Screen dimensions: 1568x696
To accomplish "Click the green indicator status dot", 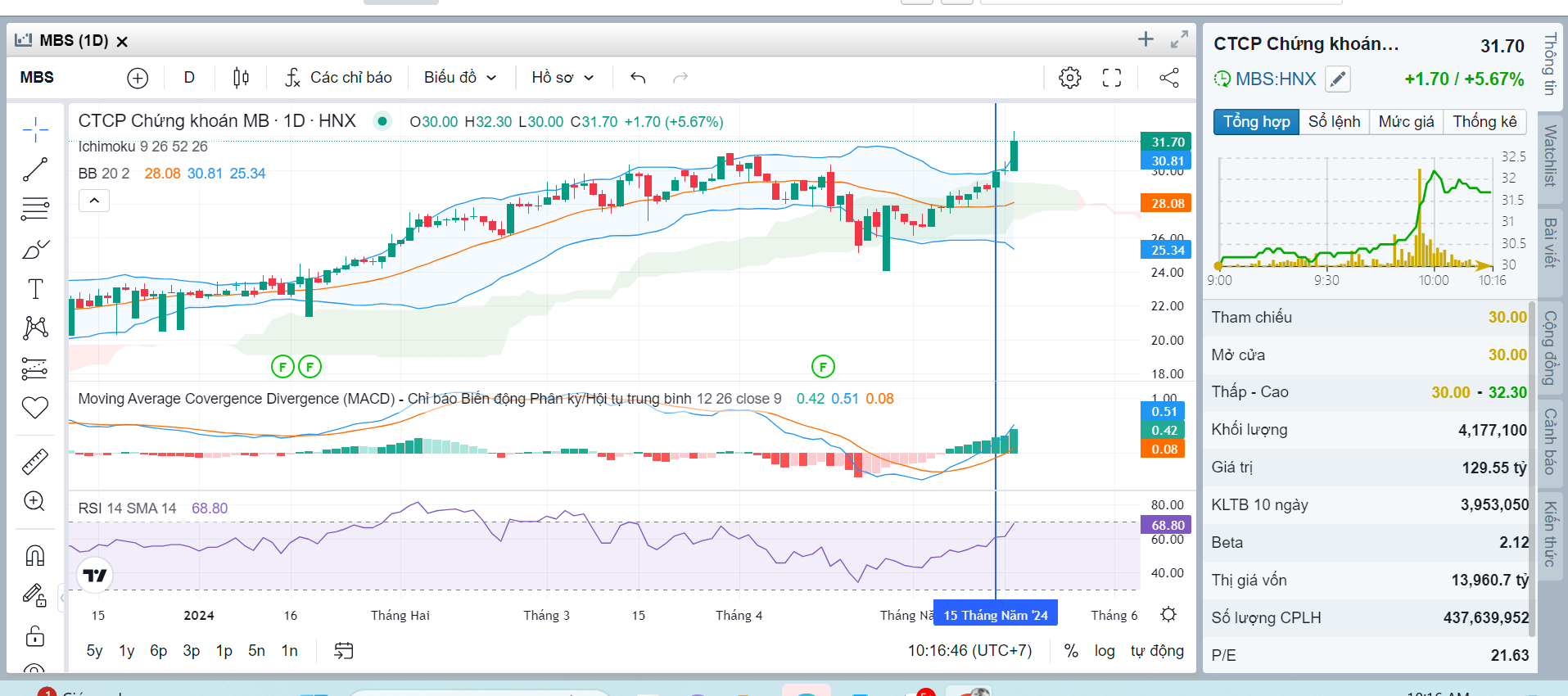I will click(382, 121).
